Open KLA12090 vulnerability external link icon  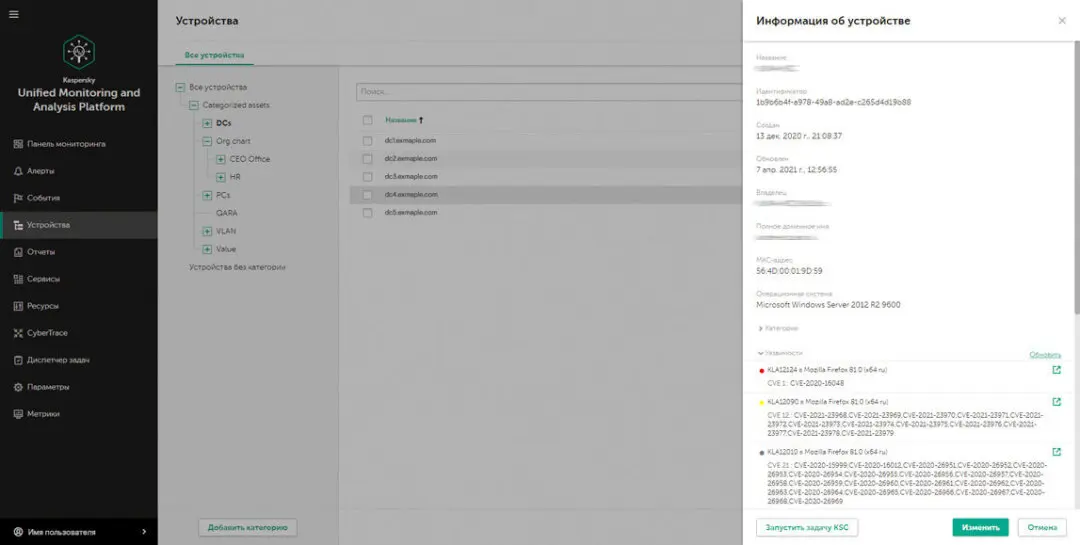click(1057, 402)
